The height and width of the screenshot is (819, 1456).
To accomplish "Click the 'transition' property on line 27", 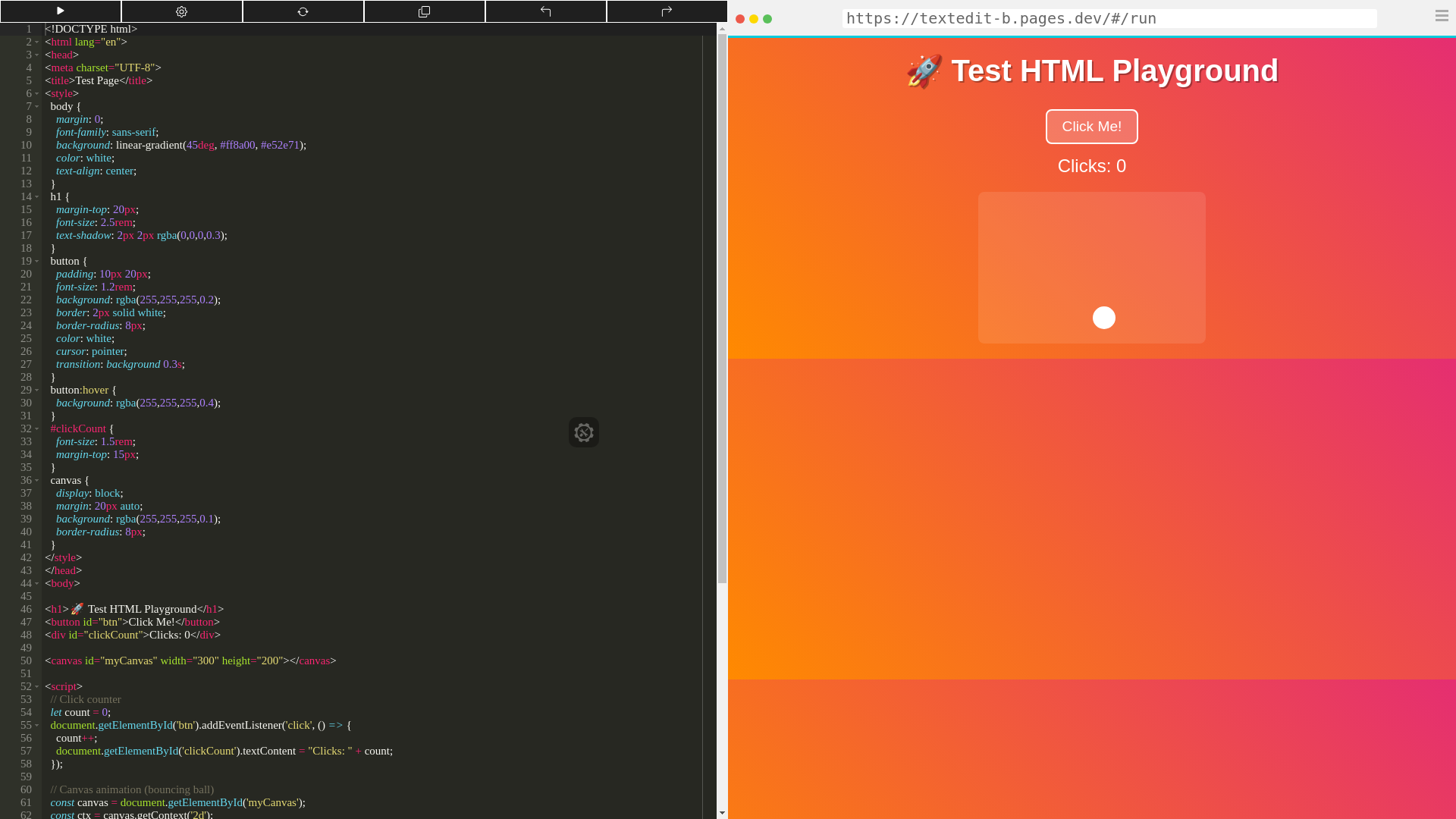I will click(x=78, y=364).
